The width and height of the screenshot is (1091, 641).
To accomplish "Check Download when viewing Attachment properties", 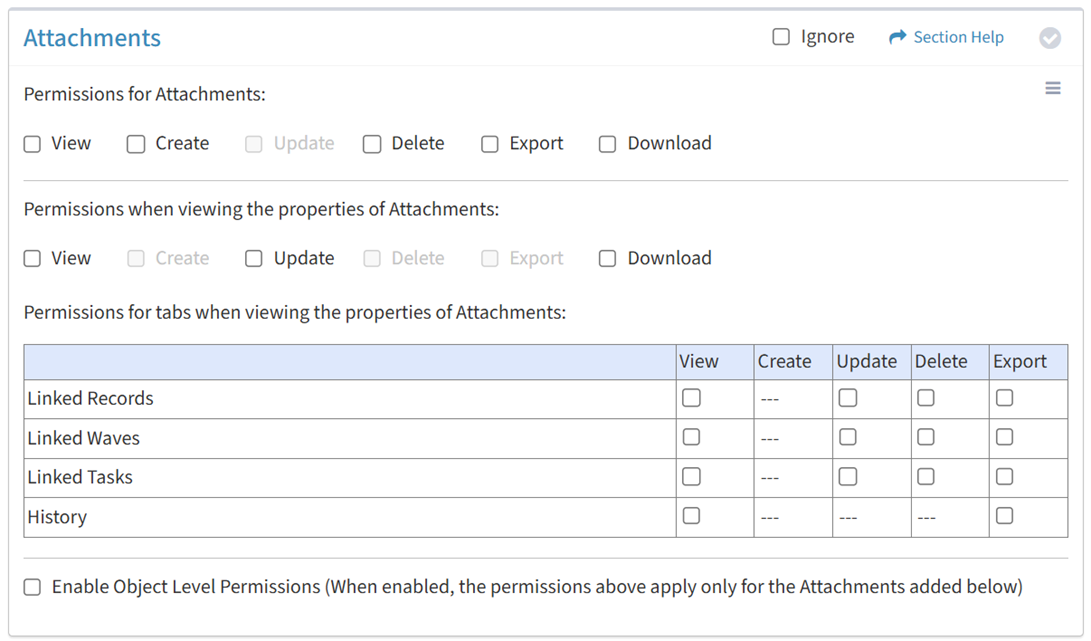I will [607, 259].
